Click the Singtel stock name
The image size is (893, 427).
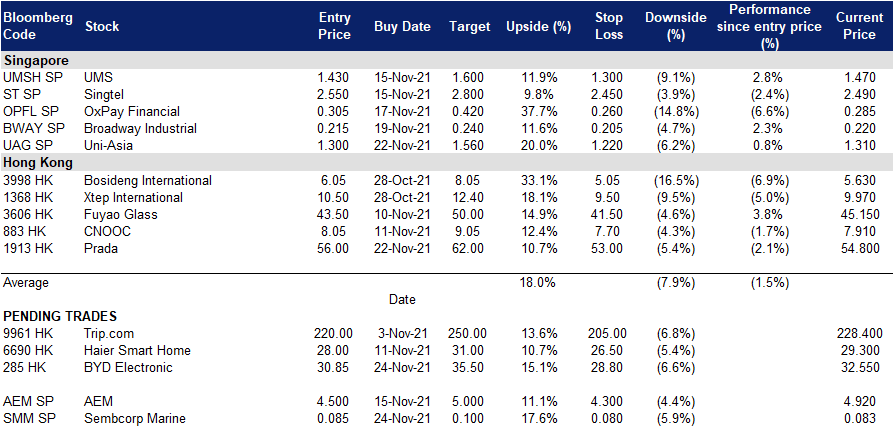click(104, 95)
